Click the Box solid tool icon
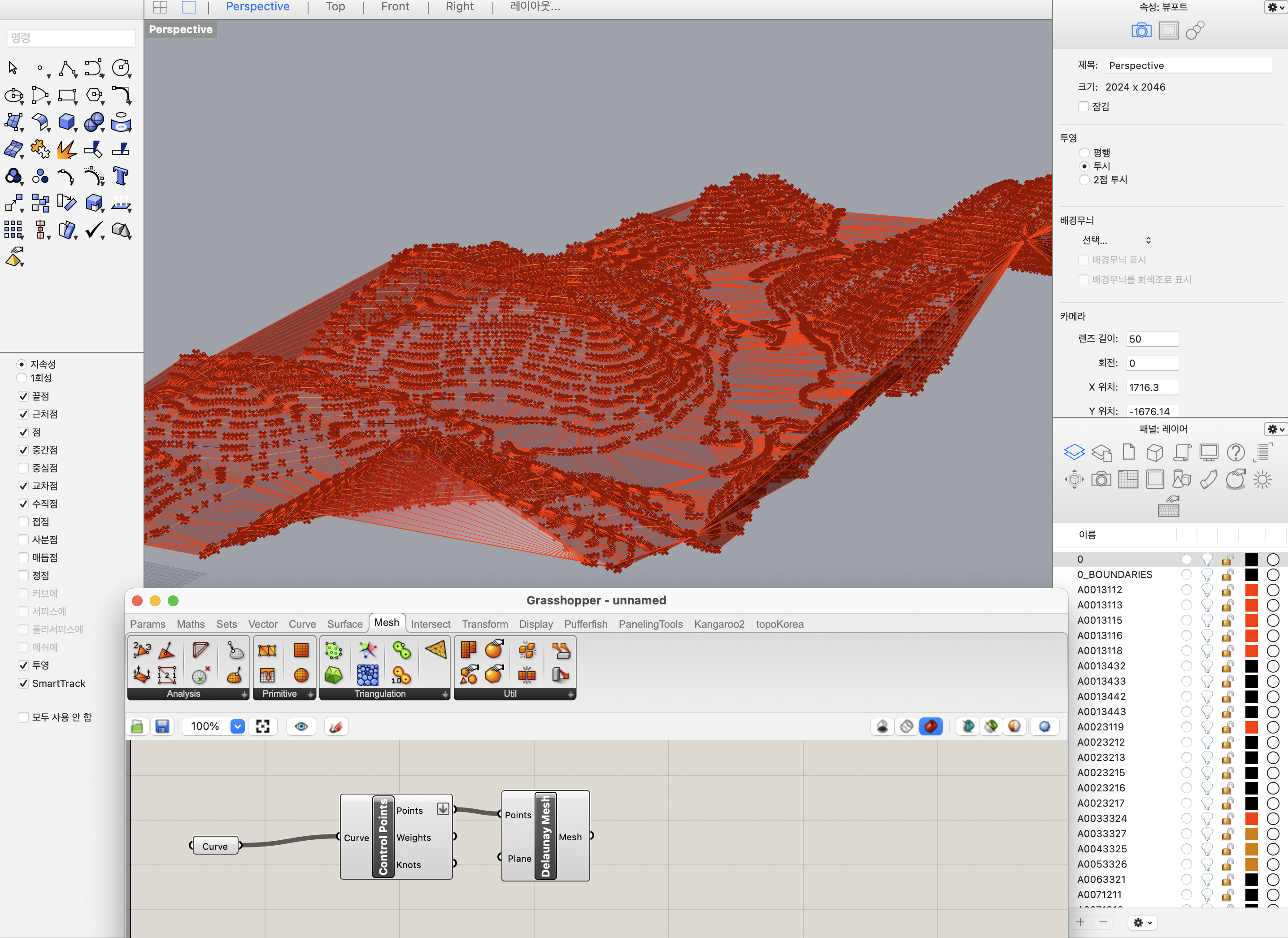Viewport: 1288px width, 938px height. click(x=66, y=122)
